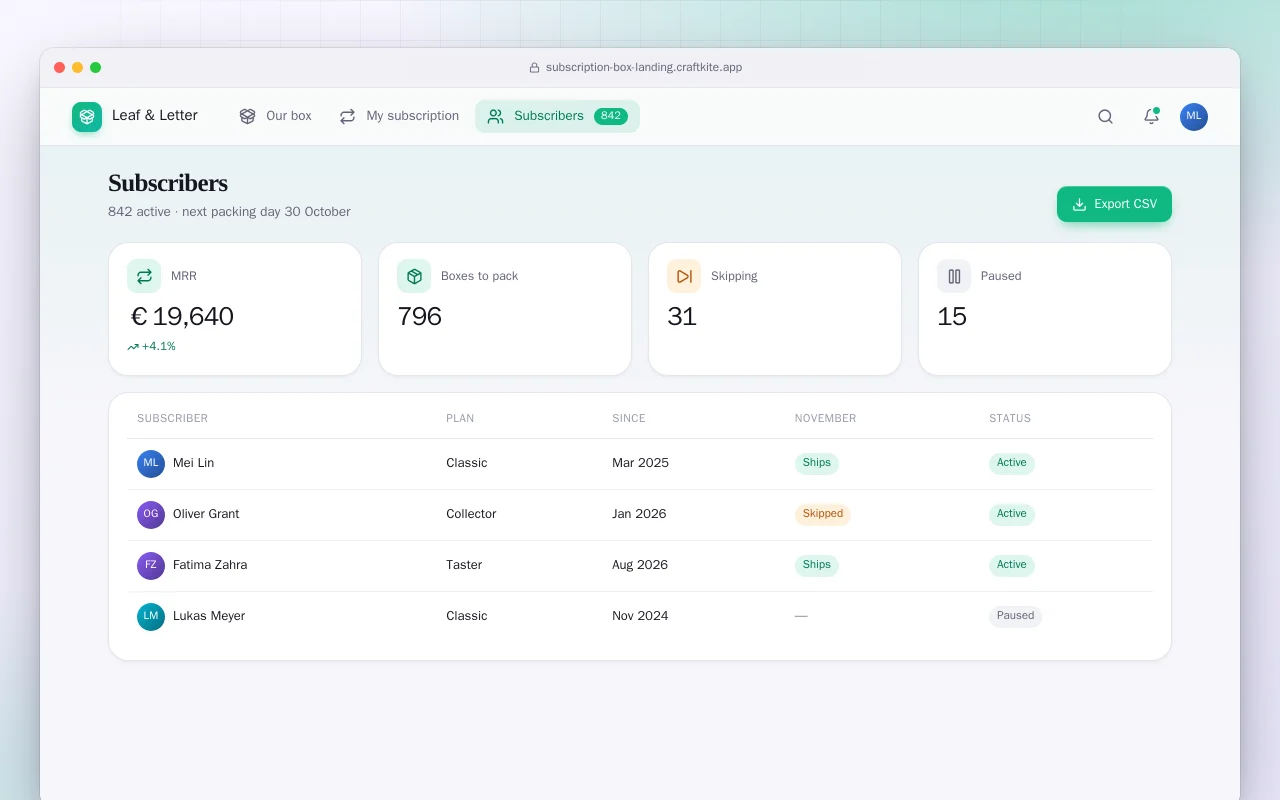
Task: Select the Mei Lin subscriber name
Action: pyautogui.click(x=193, y=463)
